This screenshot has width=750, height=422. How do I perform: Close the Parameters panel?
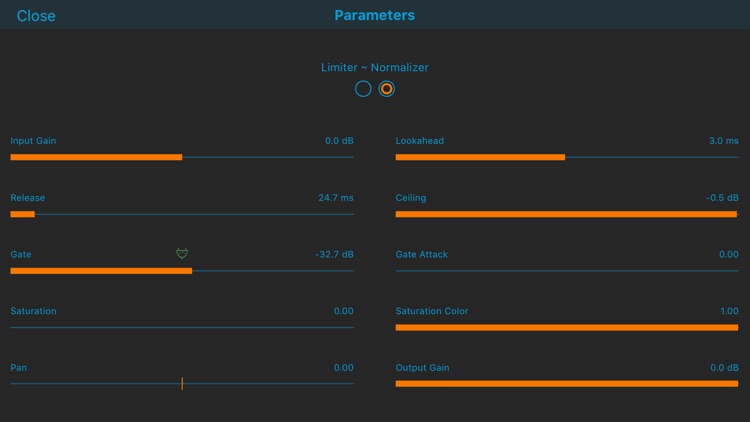click(36, 16)
